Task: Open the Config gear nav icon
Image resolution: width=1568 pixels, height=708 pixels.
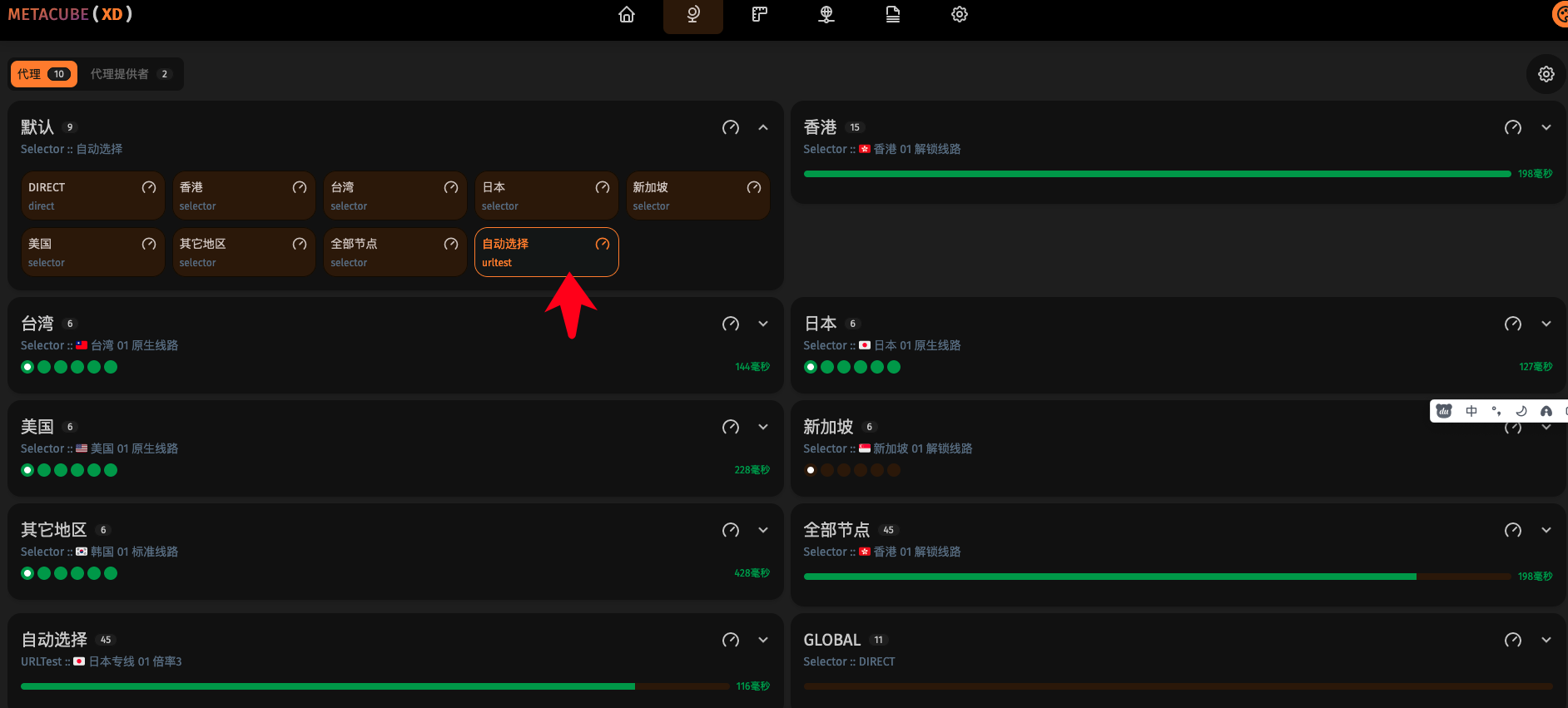Action: [x=960, y=15]
